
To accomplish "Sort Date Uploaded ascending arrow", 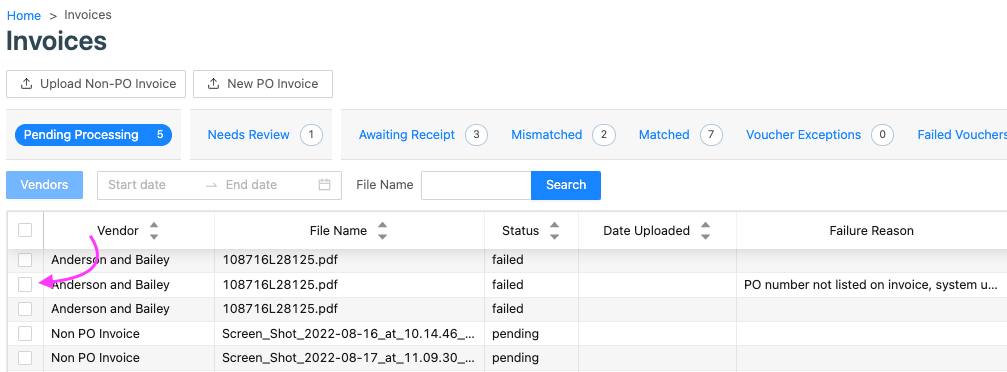I will point(705,226).
